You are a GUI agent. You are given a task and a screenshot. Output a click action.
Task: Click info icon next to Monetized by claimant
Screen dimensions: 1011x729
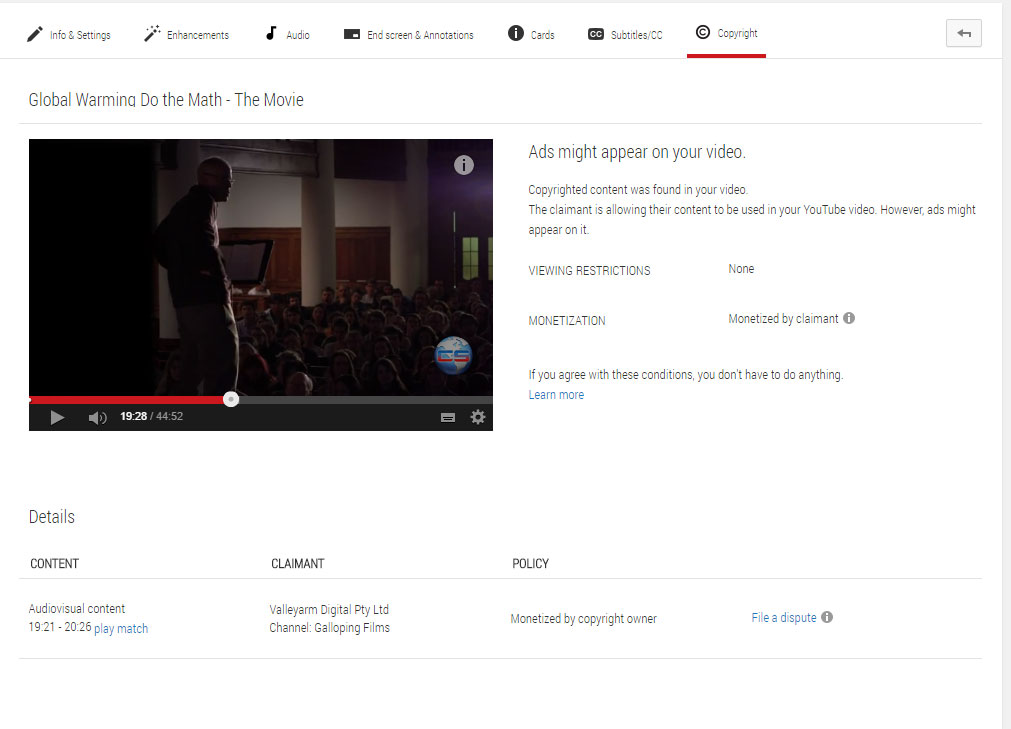(849, 319)
